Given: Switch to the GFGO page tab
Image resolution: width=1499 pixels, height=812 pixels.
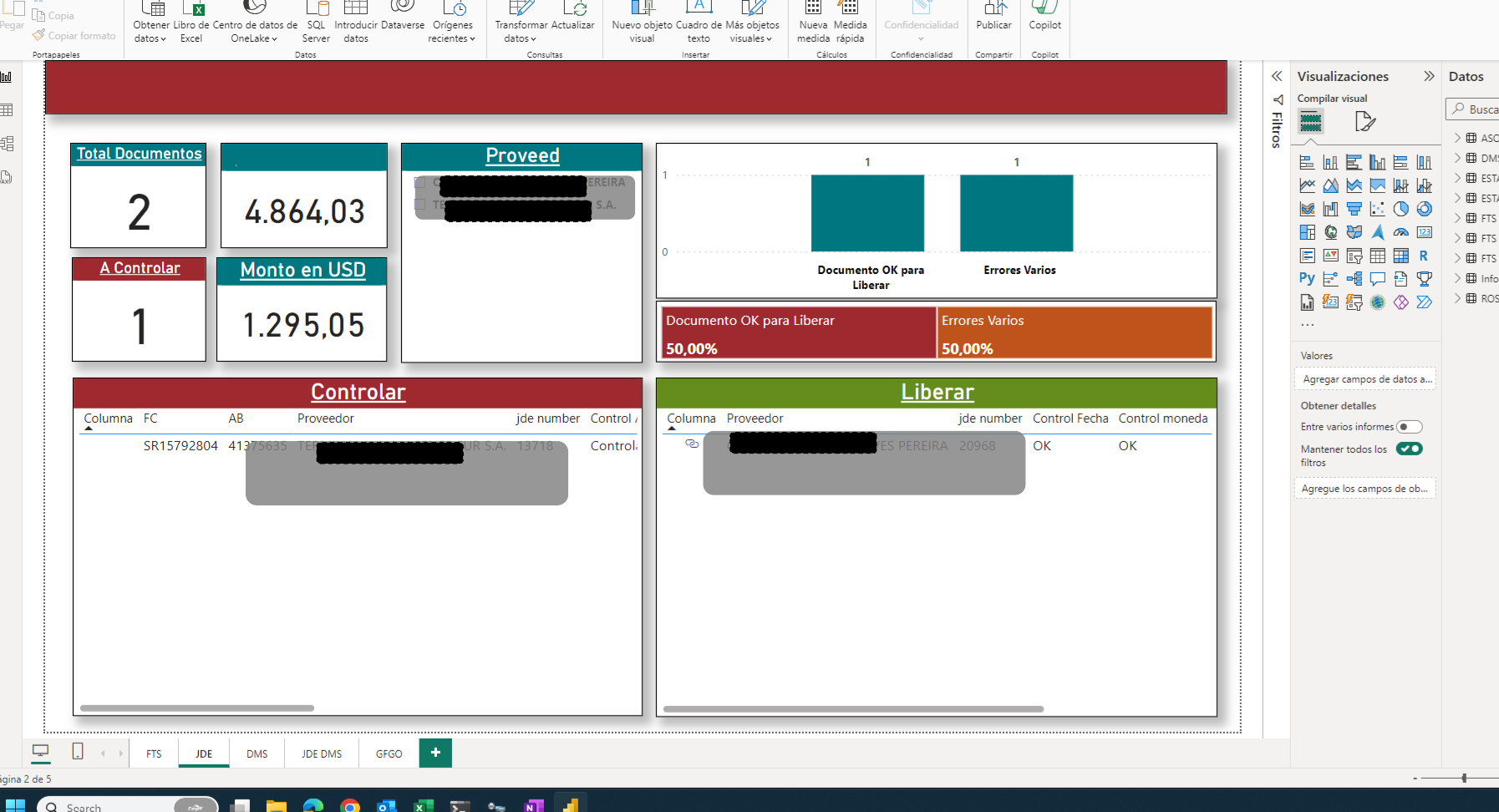Looking at the screenshot, I should click(x=388, y=753).
